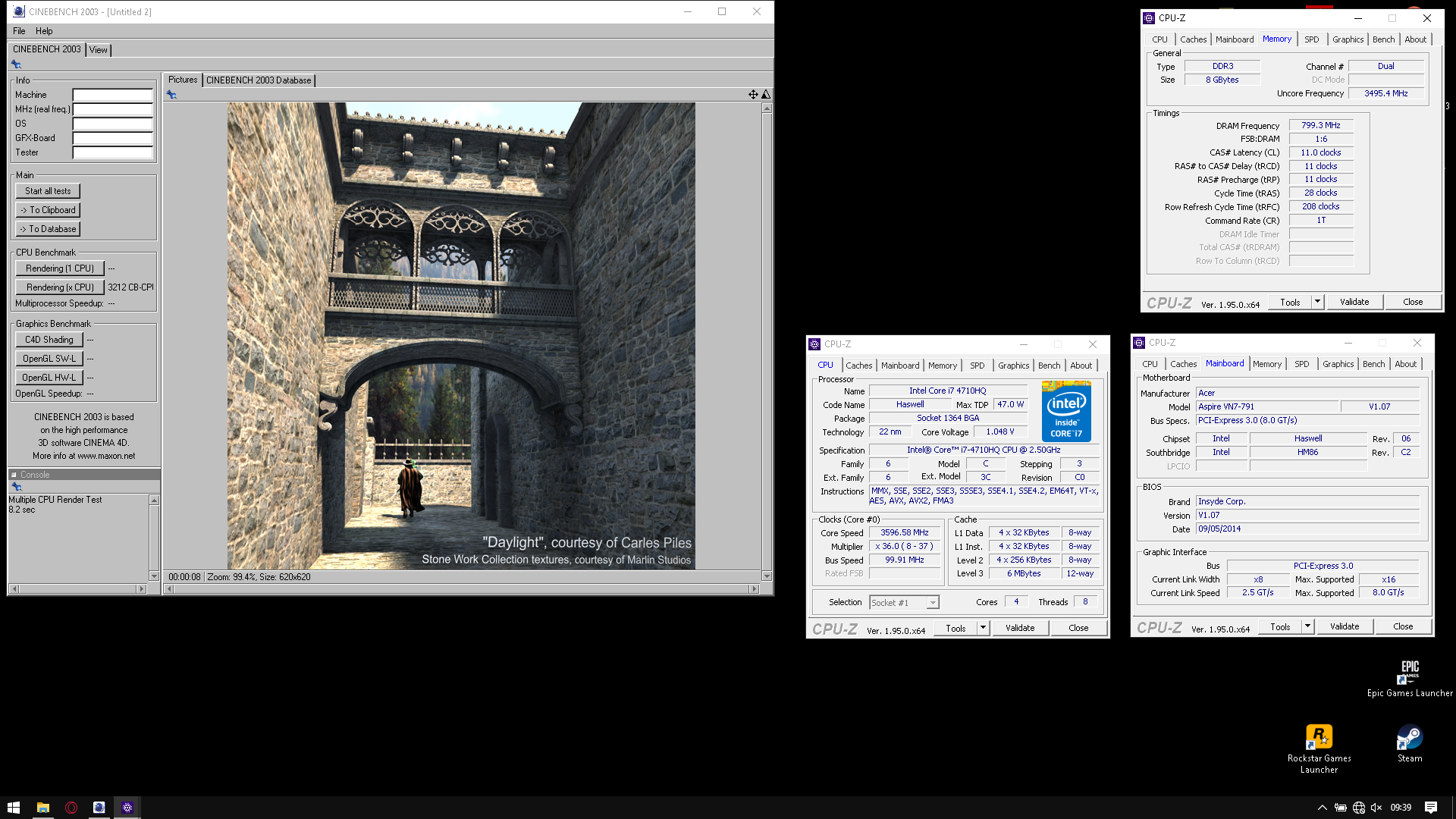Click the battery icon in the system tray
1456x819 pixels.
coord(1341,808)
